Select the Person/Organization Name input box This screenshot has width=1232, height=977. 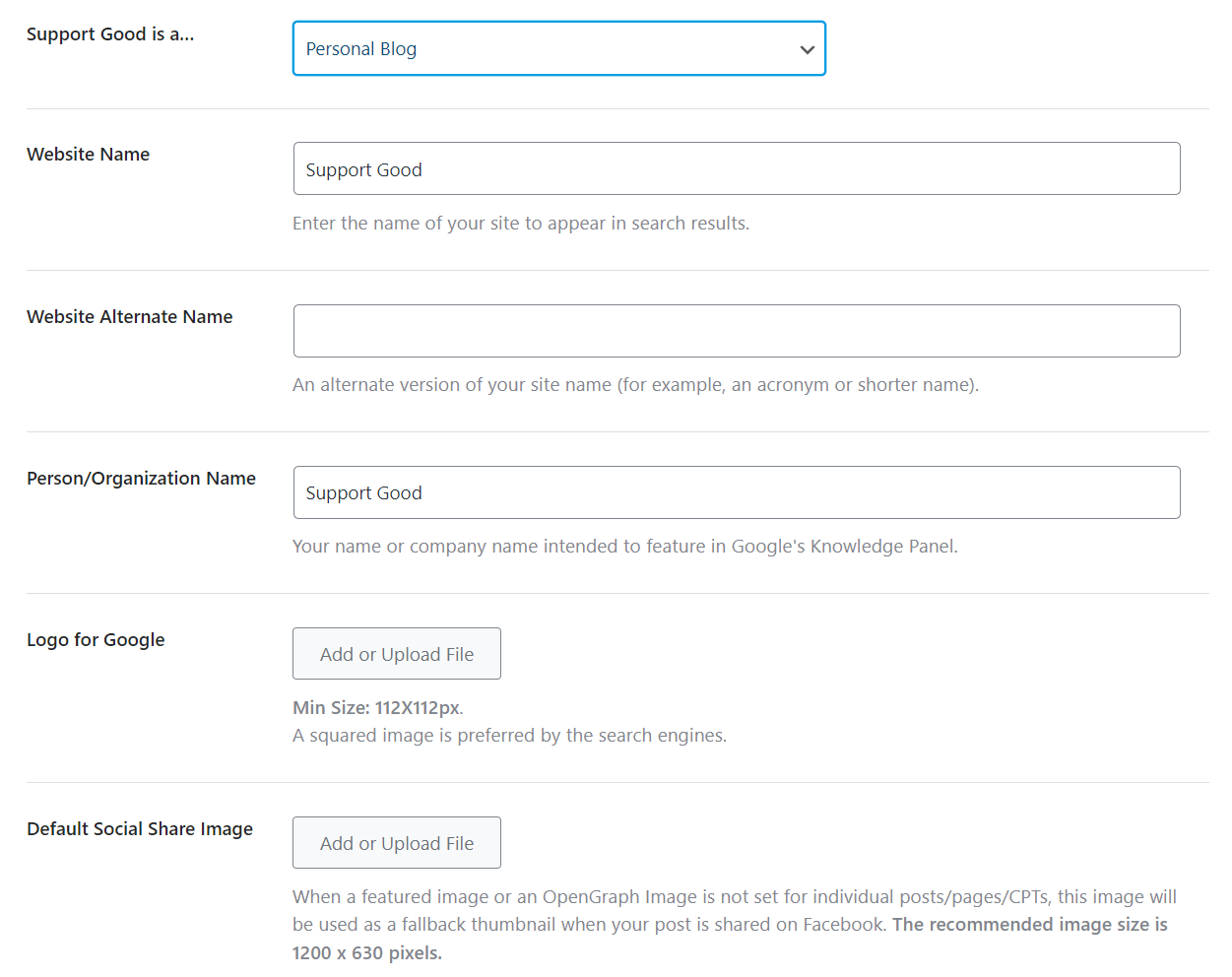tap(736, 492)
